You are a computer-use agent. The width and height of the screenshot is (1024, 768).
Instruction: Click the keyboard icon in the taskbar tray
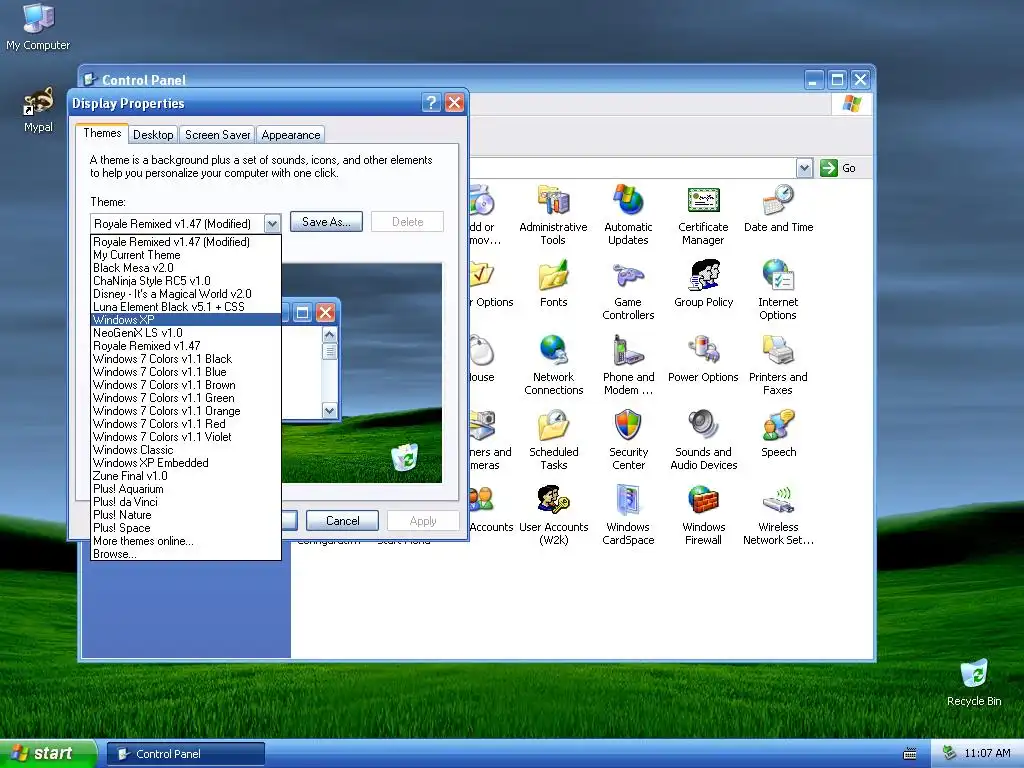coord(909,754)
